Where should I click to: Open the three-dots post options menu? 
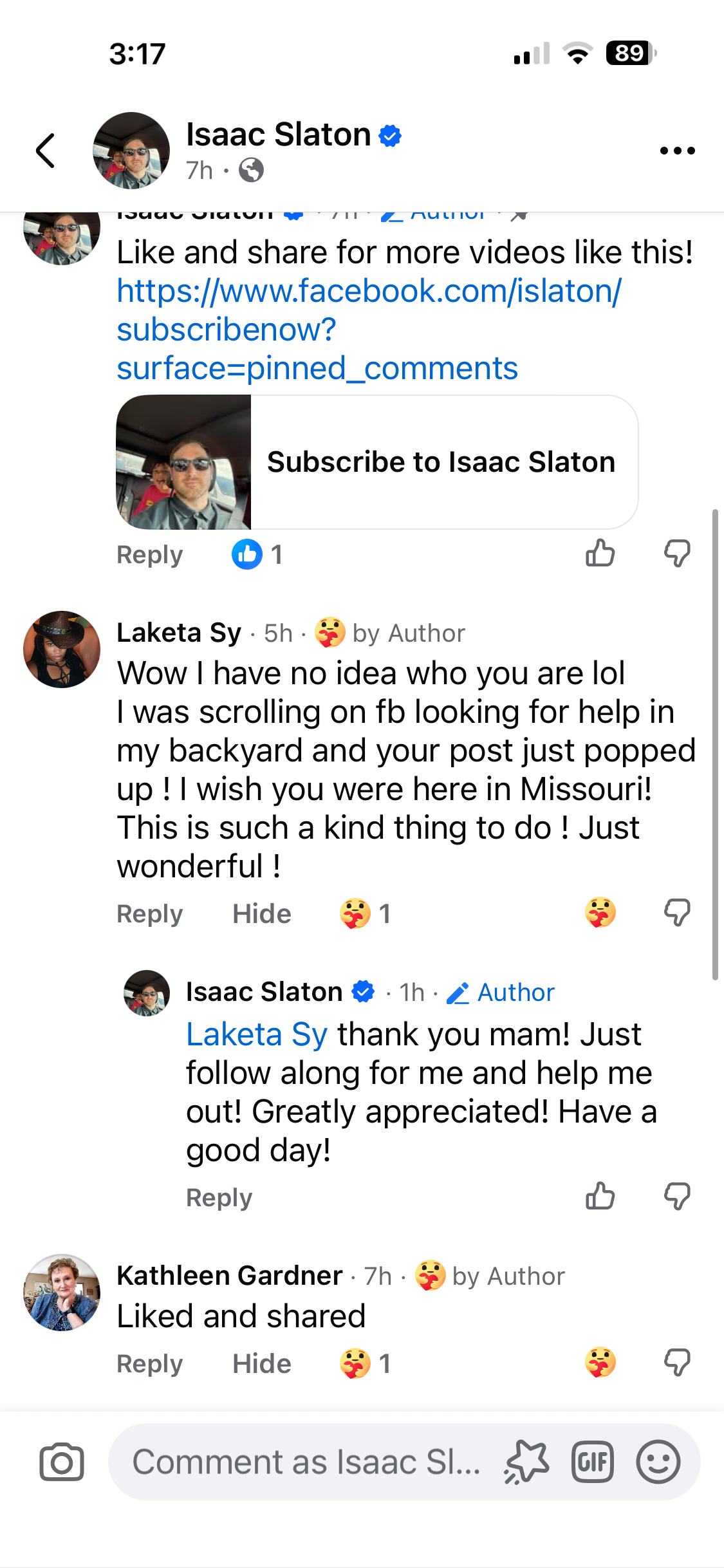(x=677, y=151)
